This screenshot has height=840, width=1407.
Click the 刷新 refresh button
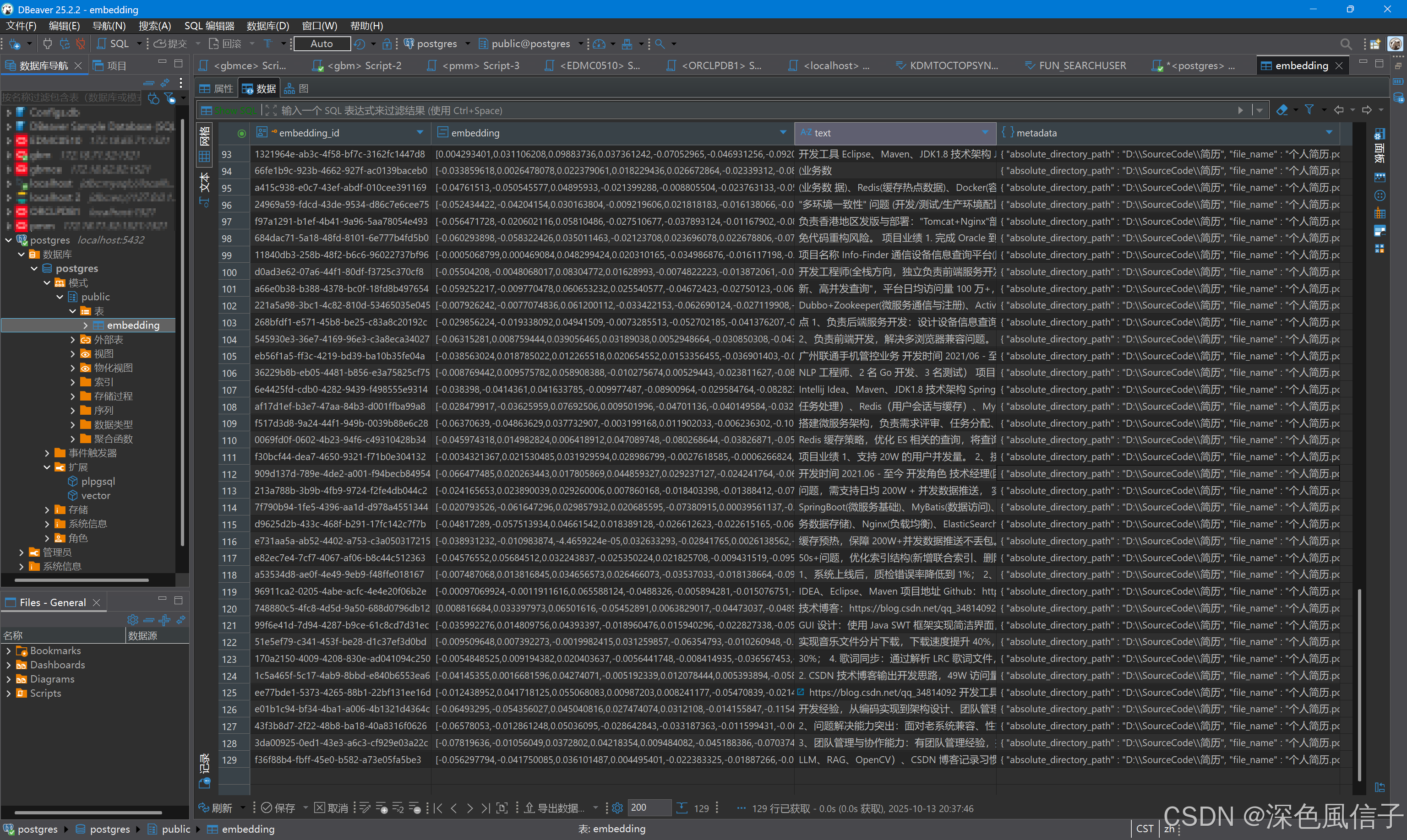216,808
